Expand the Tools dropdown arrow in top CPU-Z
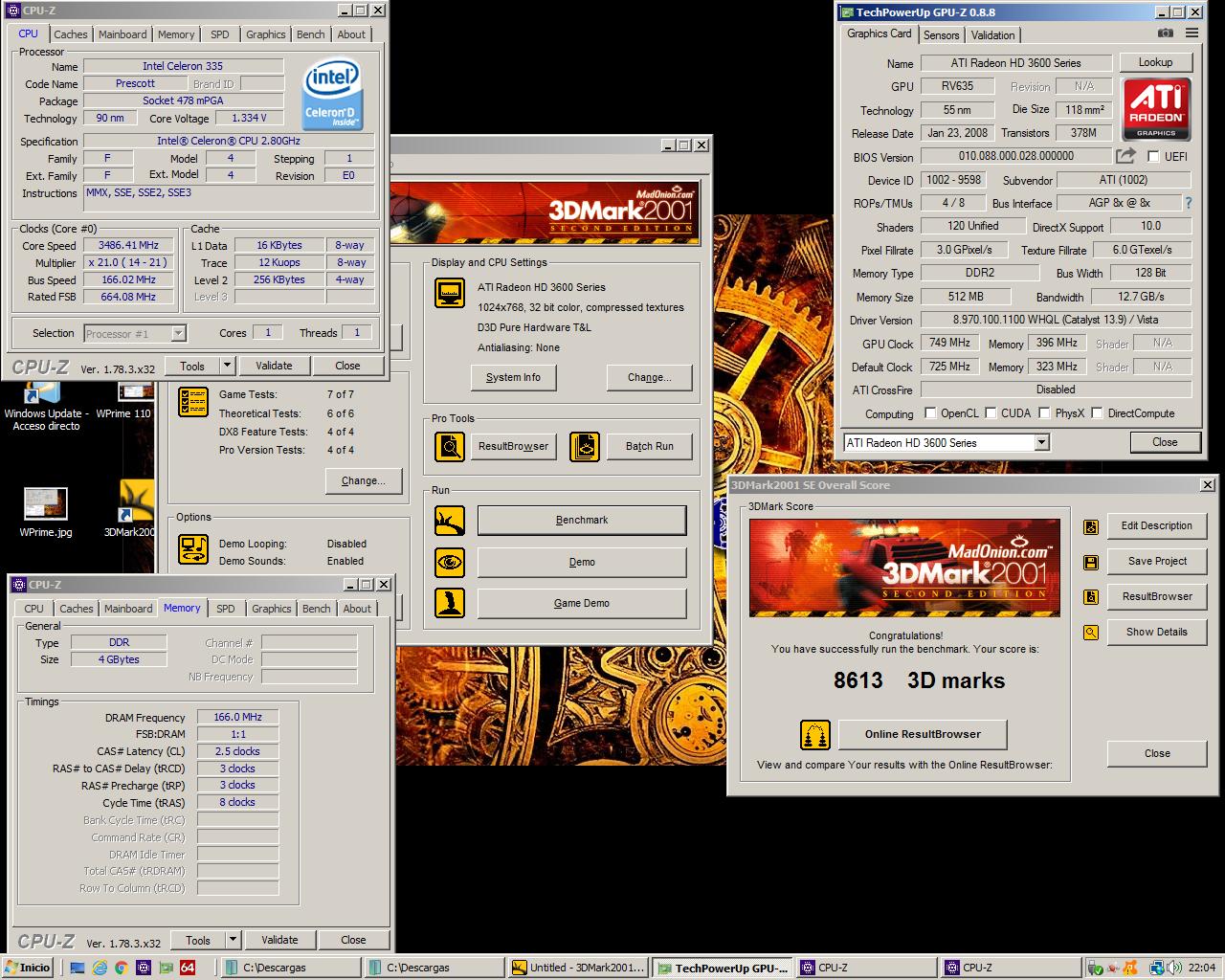Viewport: 1225px width, 980px height. 227,366
